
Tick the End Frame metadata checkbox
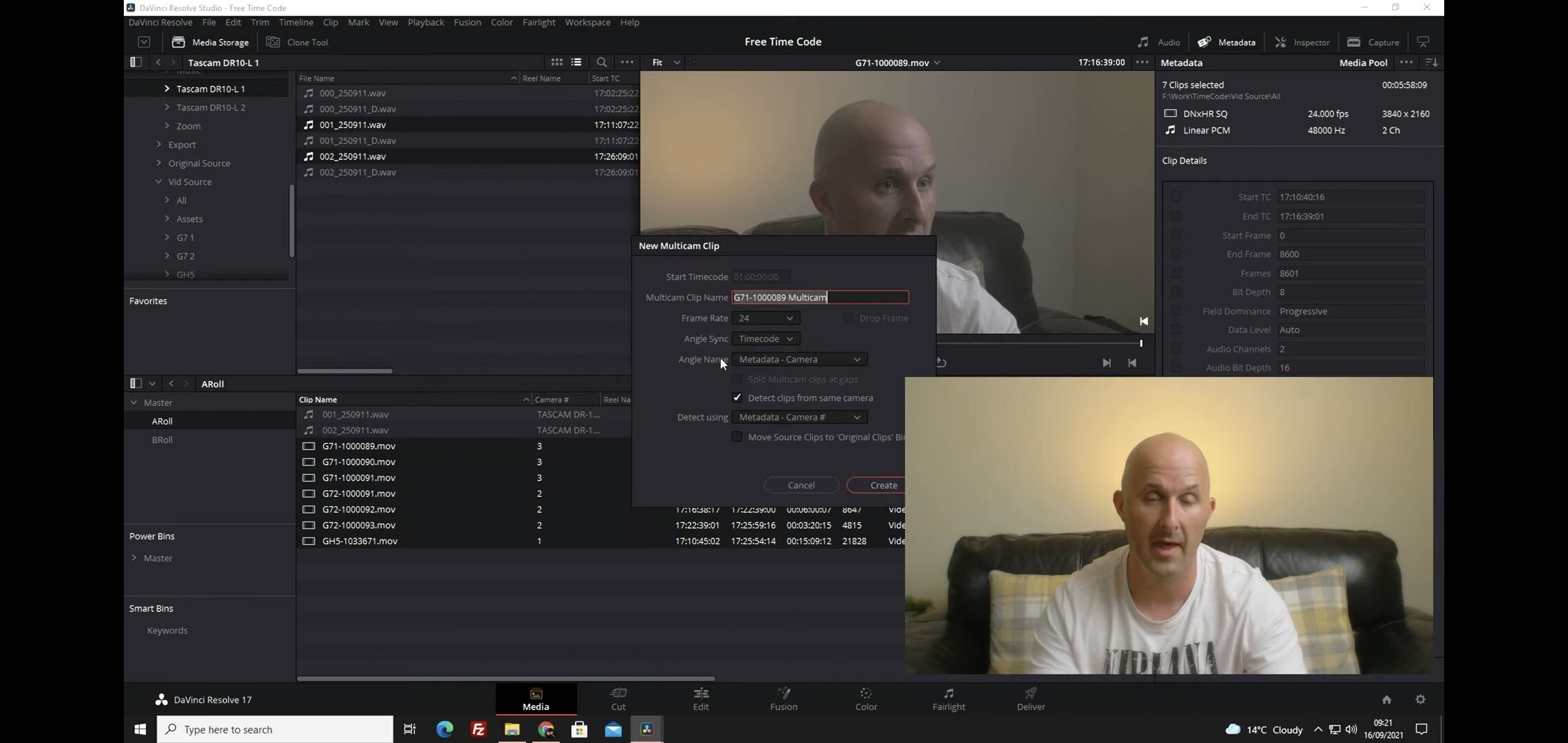coord(1176,254)
